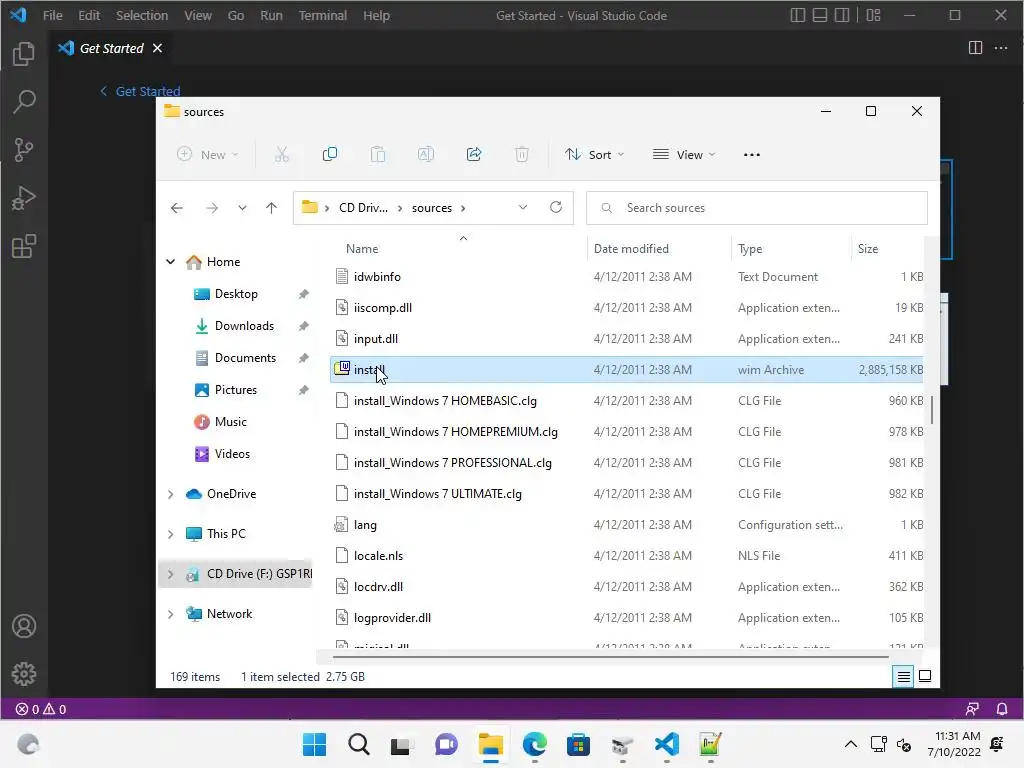Open Extensions view in activity bar
Viewport: 1024px width, 768px height.
24,246
